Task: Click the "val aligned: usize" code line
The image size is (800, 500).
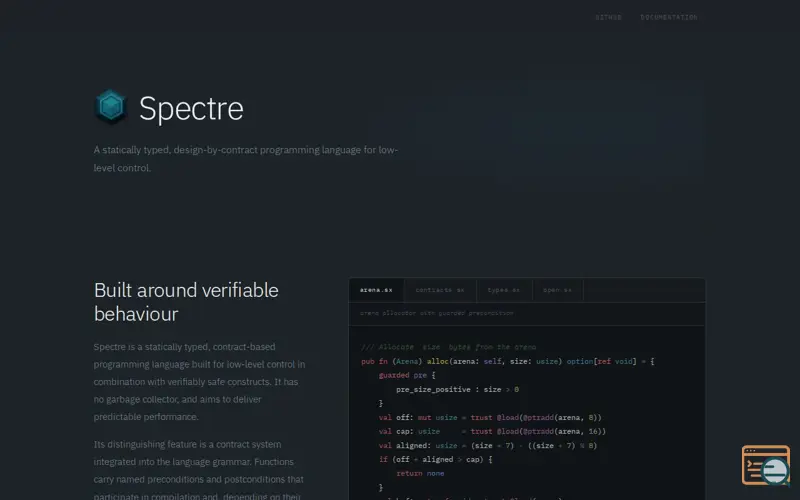Action: click(487, 445)
